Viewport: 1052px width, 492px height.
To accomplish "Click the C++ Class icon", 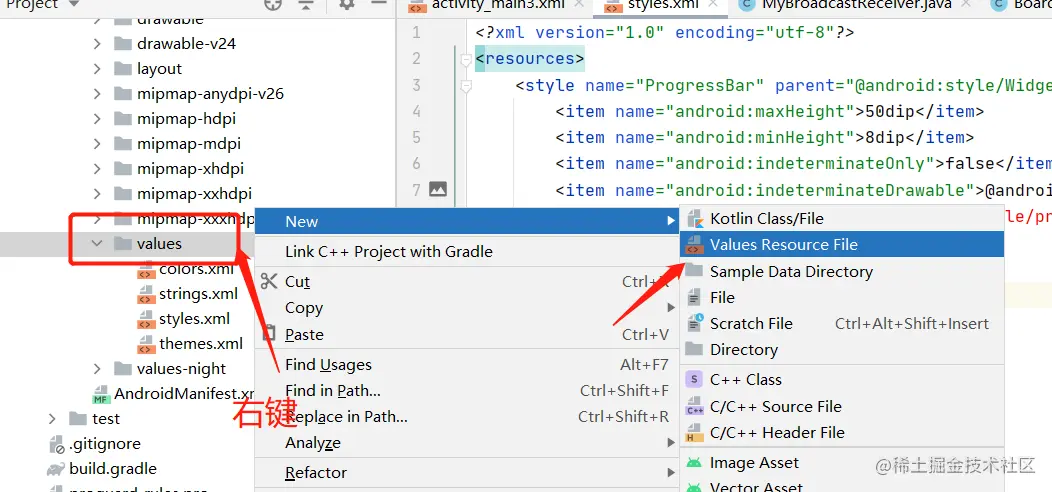I will 694,379.
